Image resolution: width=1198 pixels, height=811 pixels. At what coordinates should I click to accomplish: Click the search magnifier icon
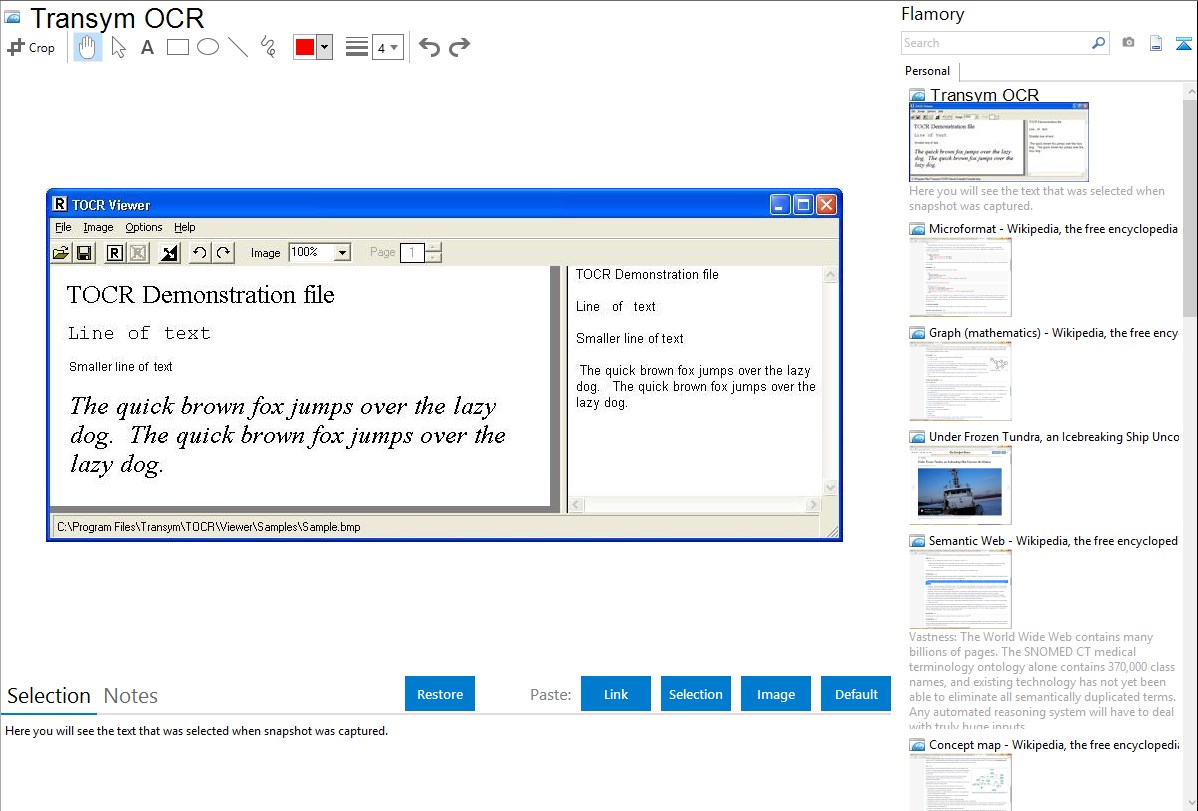1098,44
